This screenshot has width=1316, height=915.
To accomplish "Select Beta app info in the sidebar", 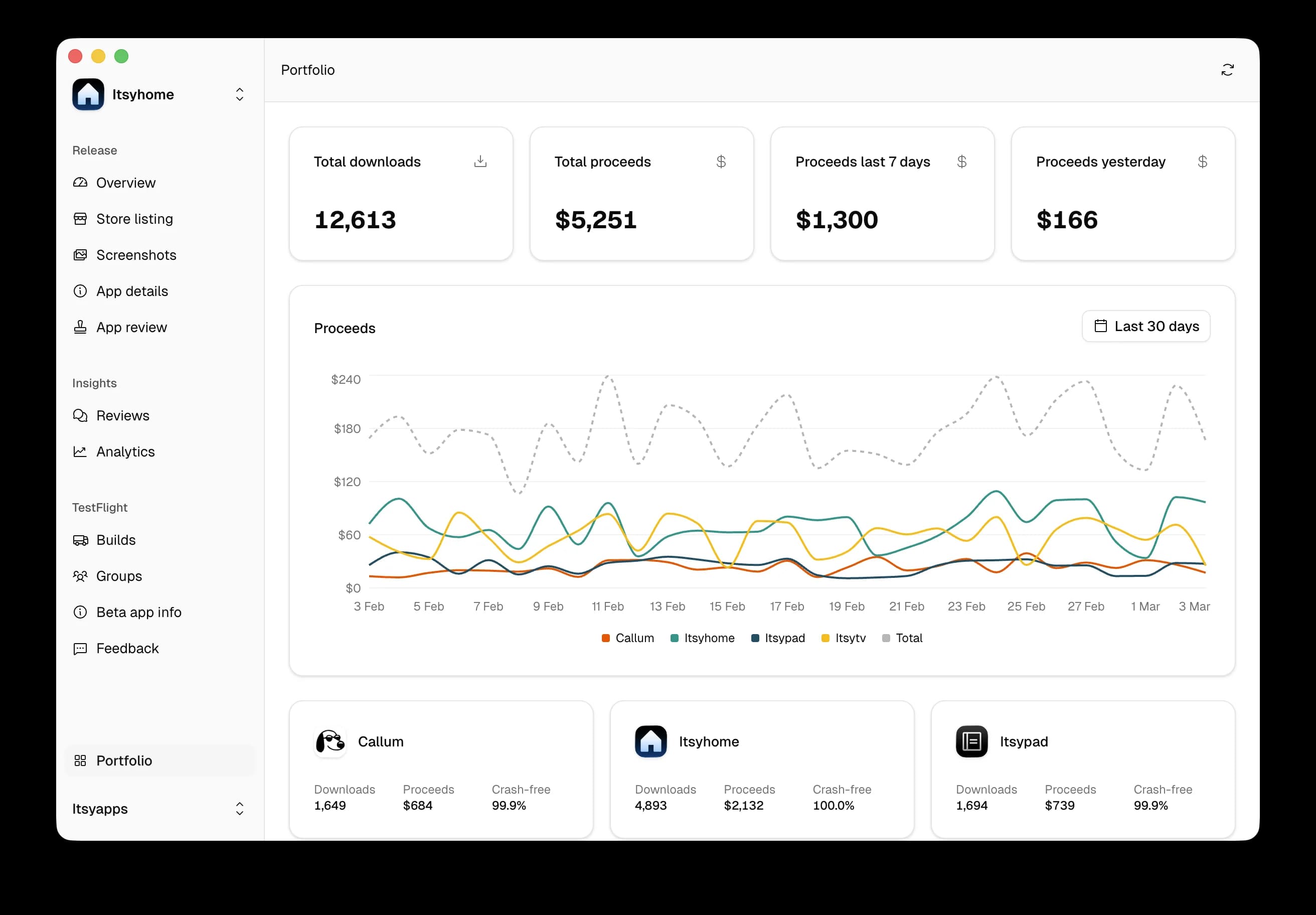I will point(139,612).
